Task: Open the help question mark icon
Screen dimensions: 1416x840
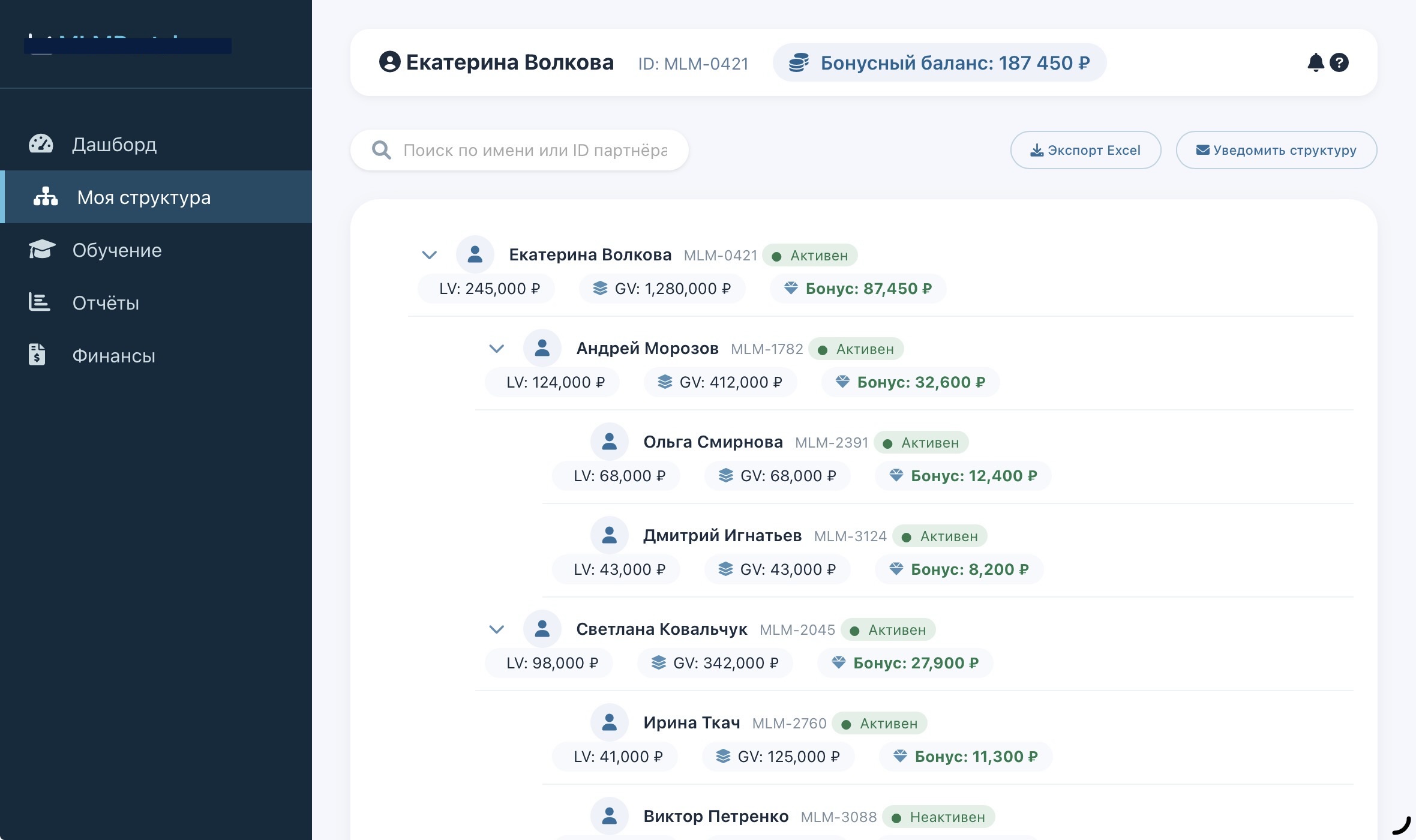Action: tap(1339, 62)
